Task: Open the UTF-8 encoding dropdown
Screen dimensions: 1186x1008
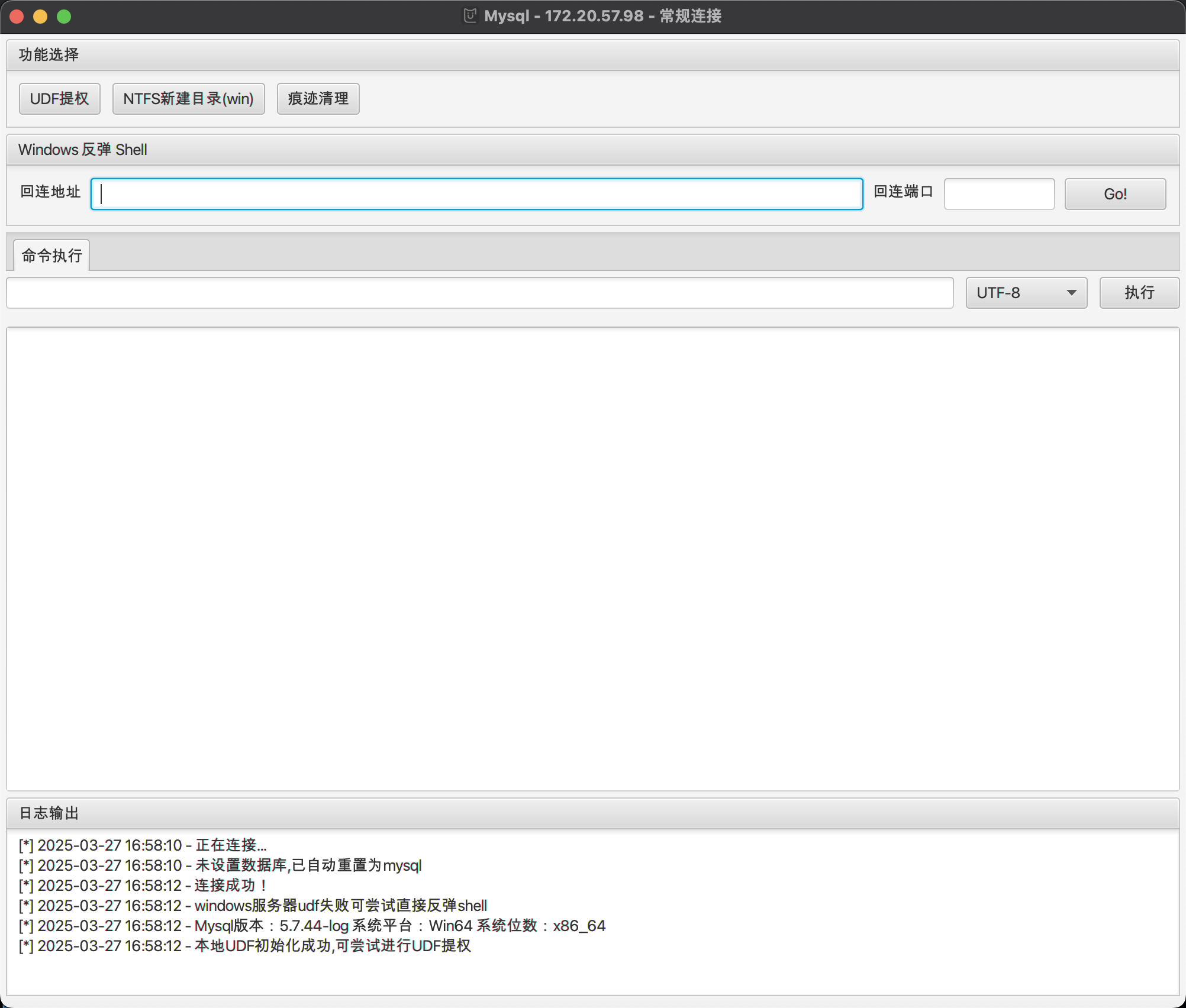Action: [x=1026, y=293]
